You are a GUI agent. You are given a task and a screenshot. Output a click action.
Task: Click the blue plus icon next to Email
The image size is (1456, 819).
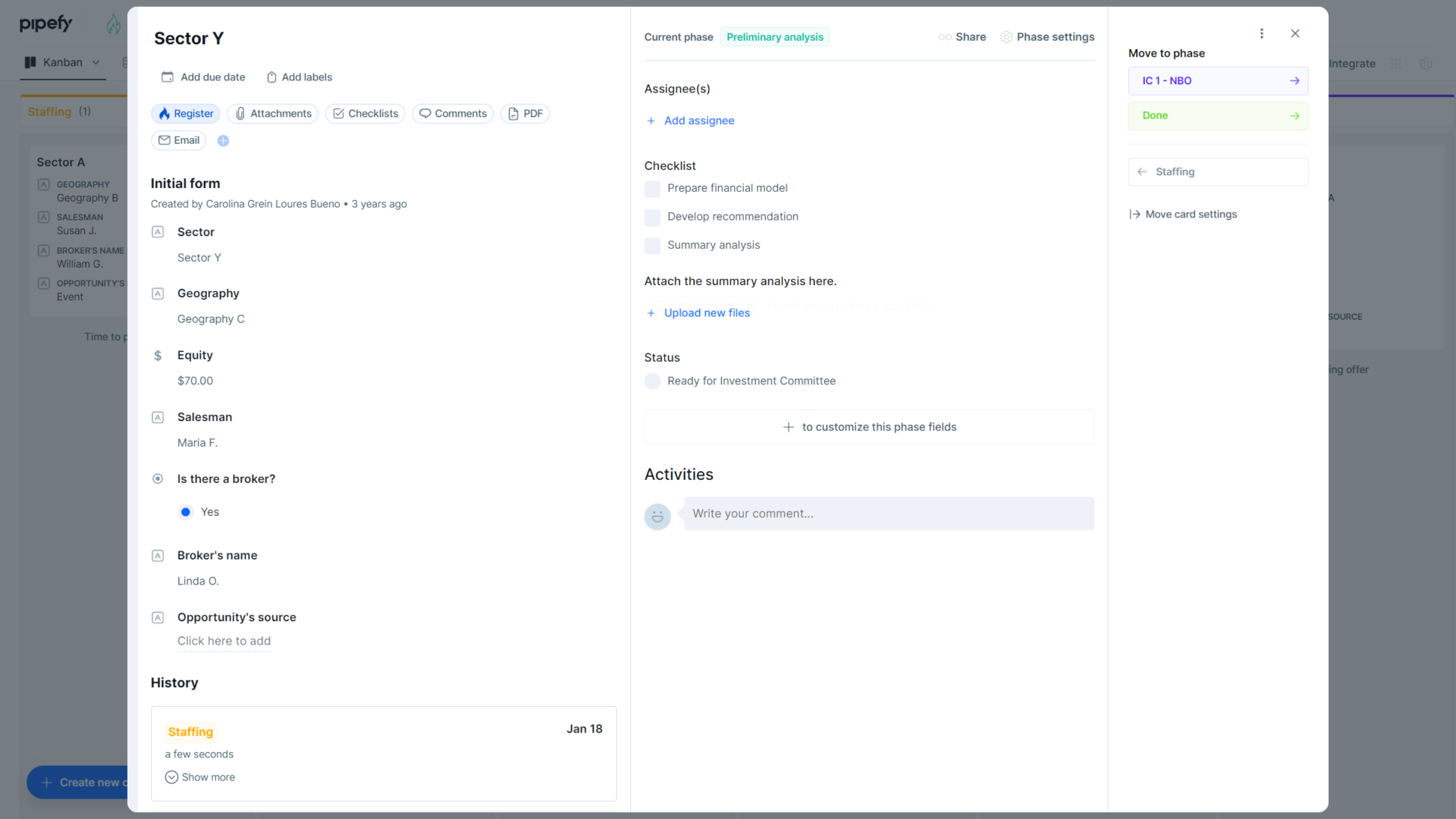(x=223, y=140)
